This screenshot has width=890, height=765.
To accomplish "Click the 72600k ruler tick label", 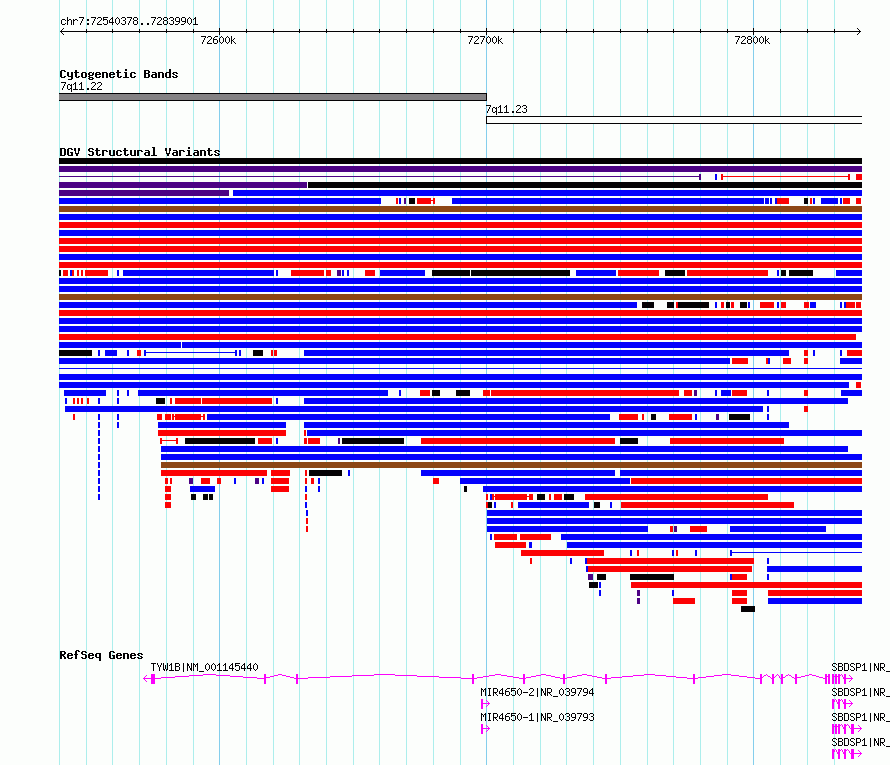I will point(219,40).
